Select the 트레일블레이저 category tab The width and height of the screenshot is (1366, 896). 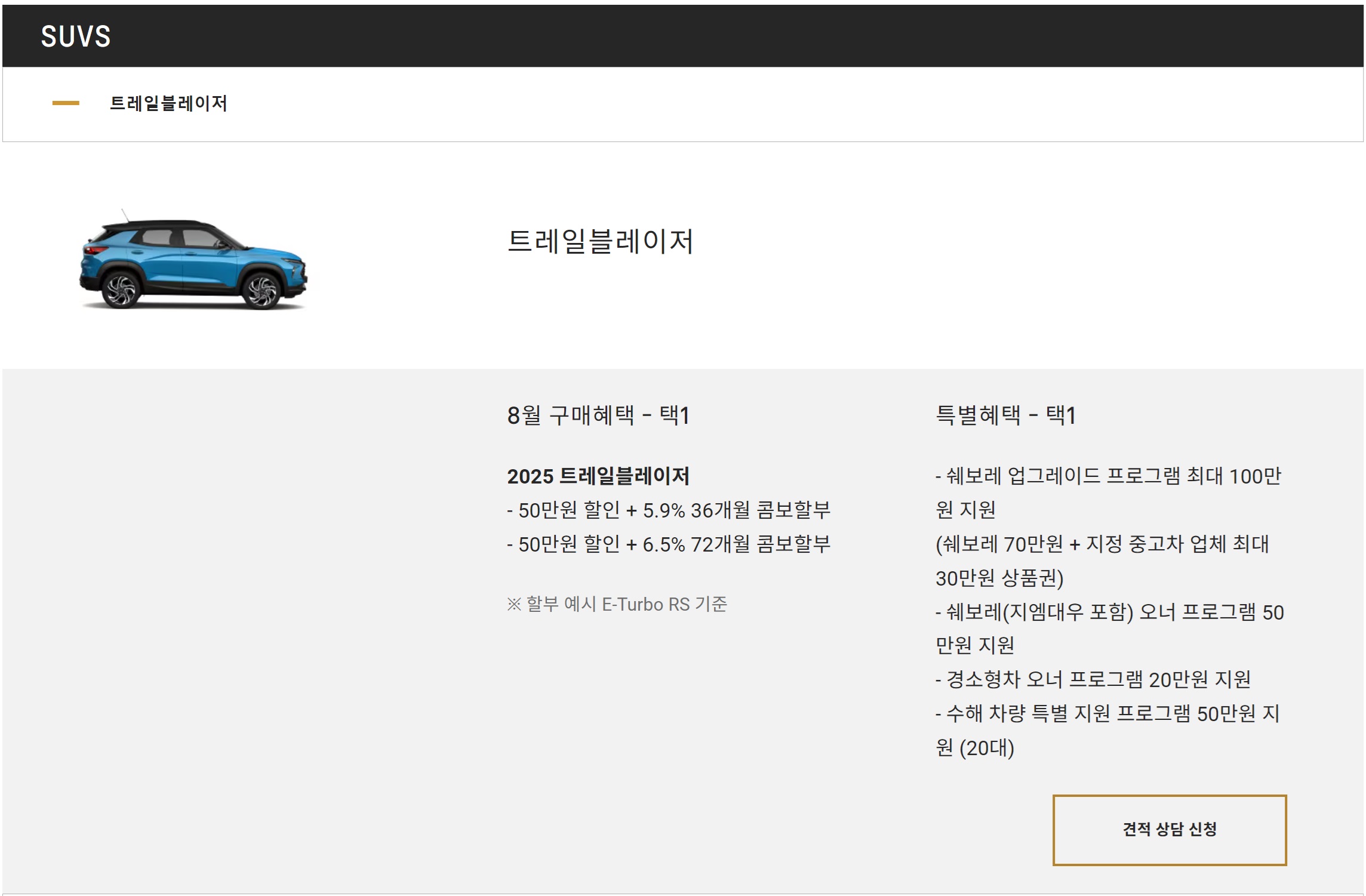point(168,103)
